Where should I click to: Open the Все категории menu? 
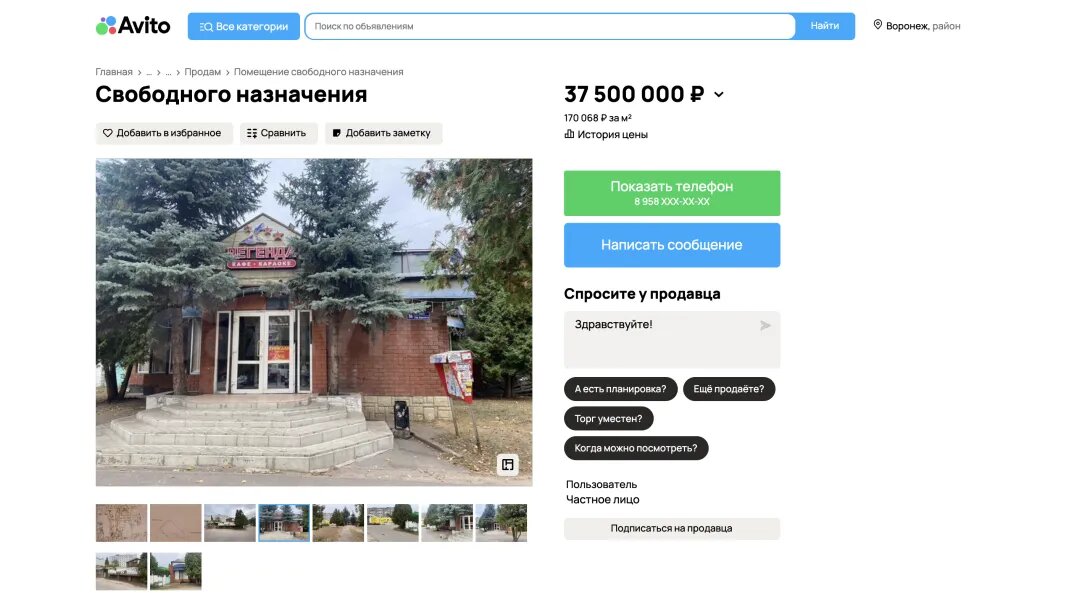pos(243,26)
